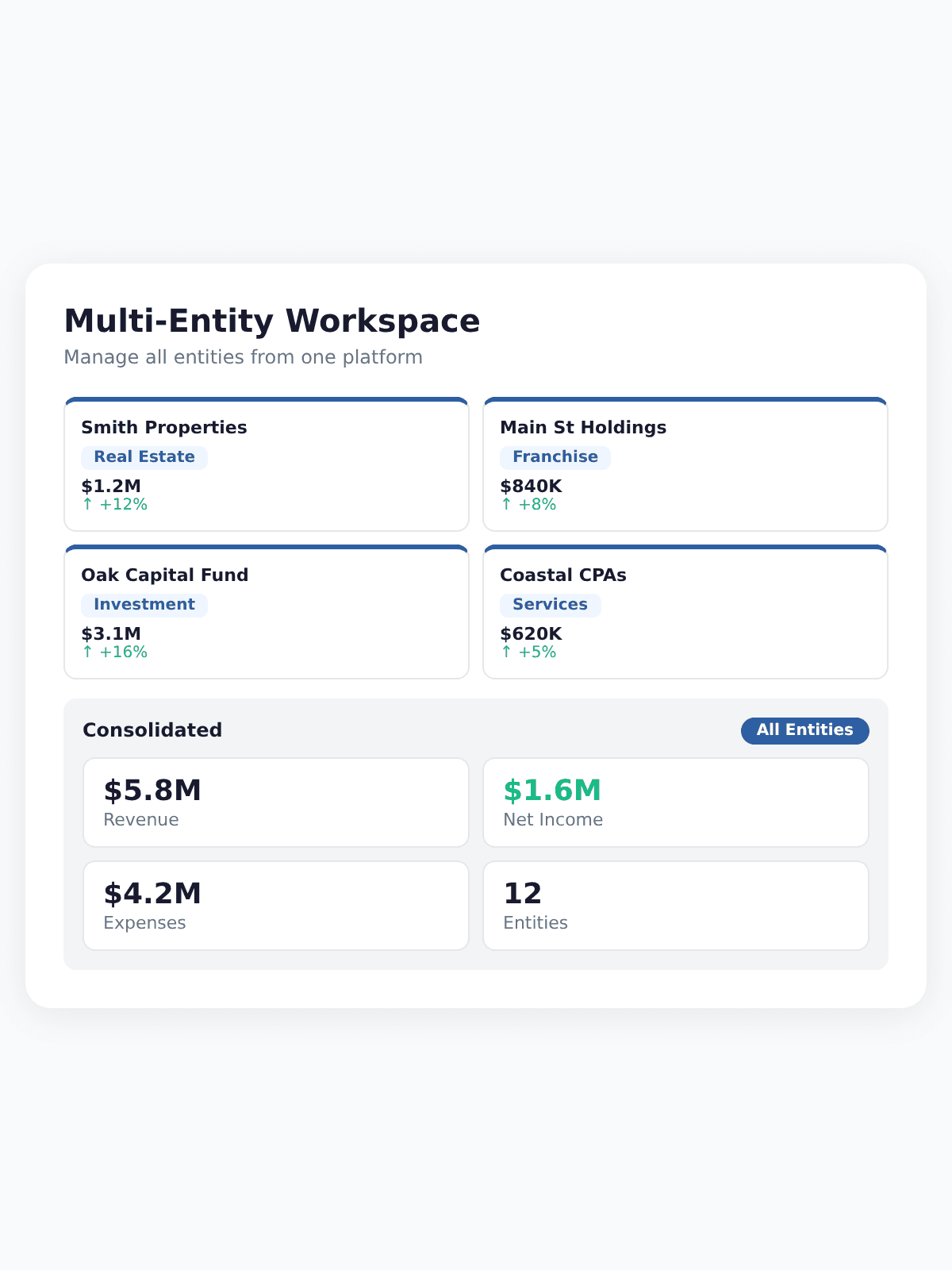Click the $3.1M value on Oak Capital Fund
This screenshot has width=952, height=1270.
click(111, 633)
